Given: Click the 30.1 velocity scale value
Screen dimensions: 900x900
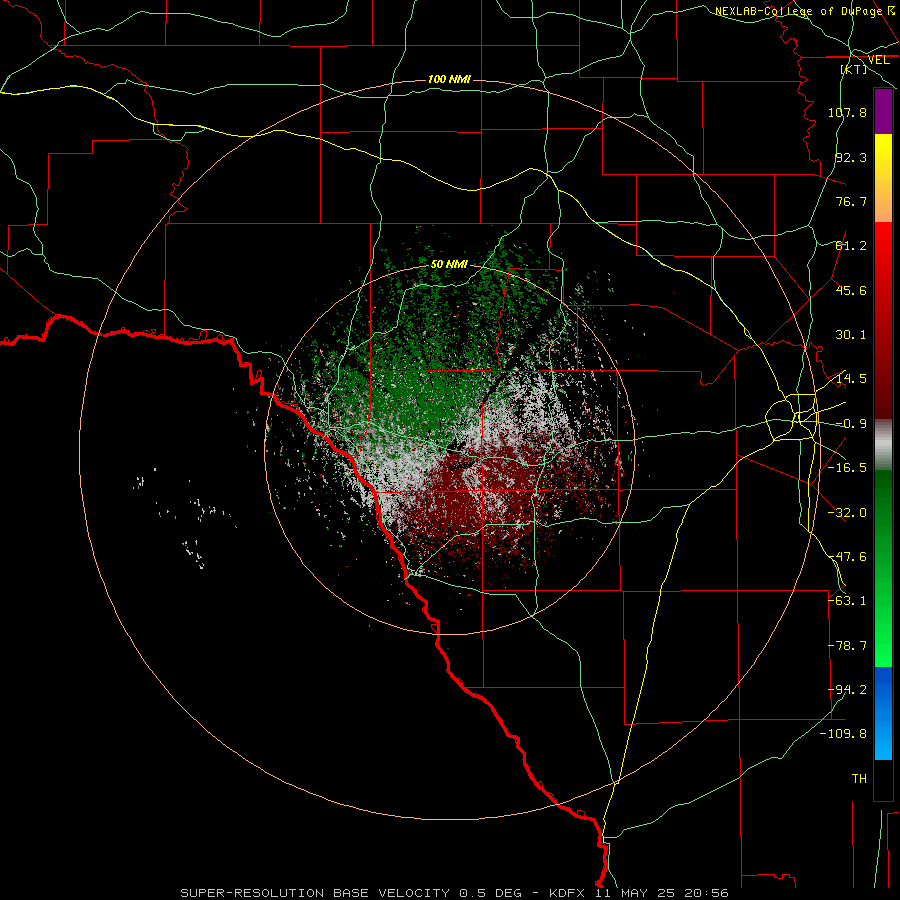Looking at the screenshot, I should [x=851, y=335].
